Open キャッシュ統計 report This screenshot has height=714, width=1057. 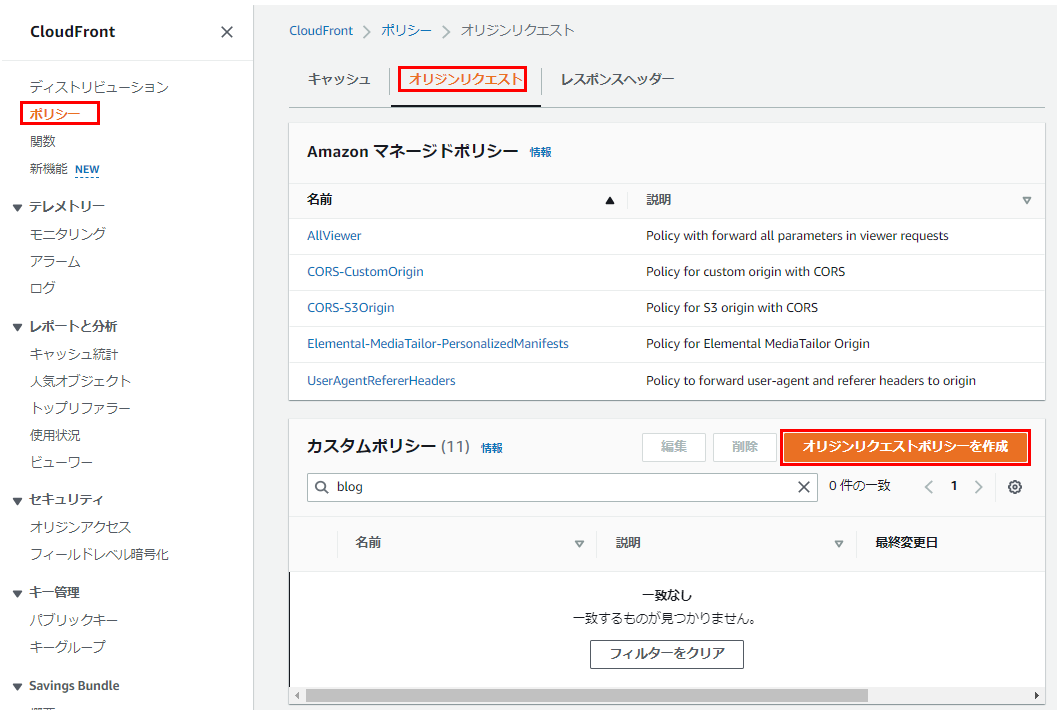tap(74, 354)
